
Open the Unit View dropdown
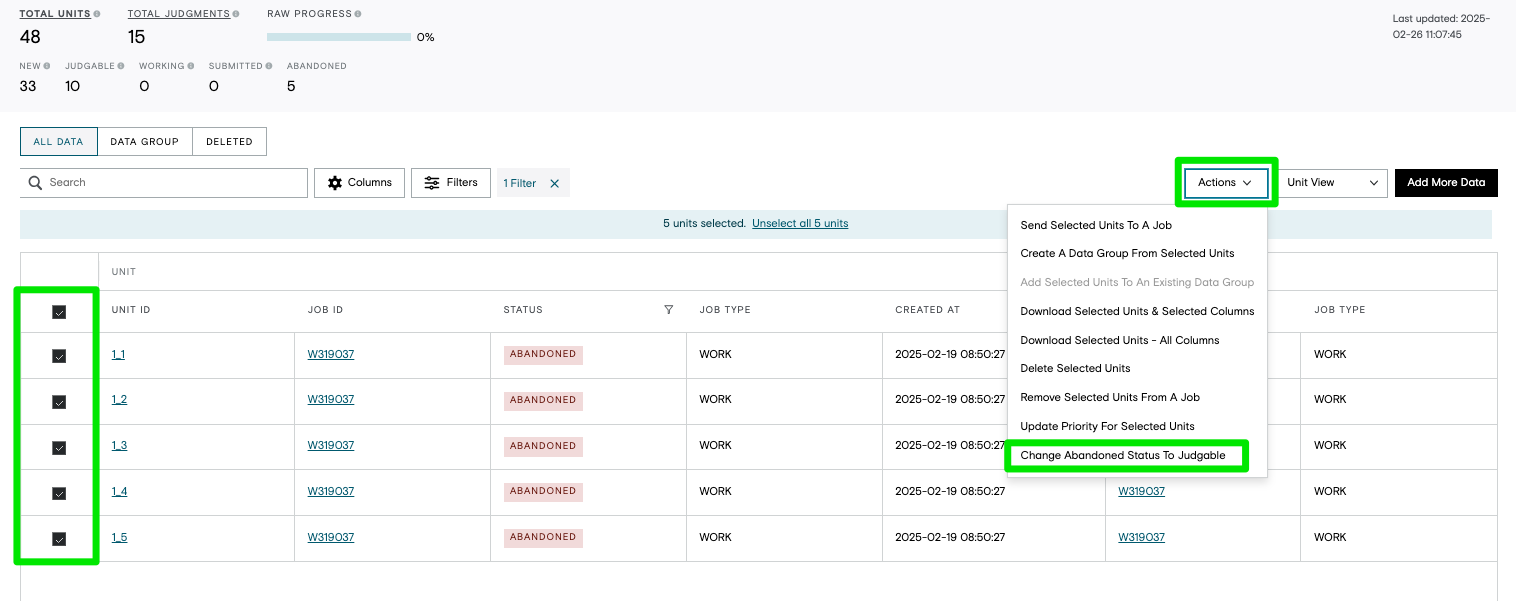1332,182
